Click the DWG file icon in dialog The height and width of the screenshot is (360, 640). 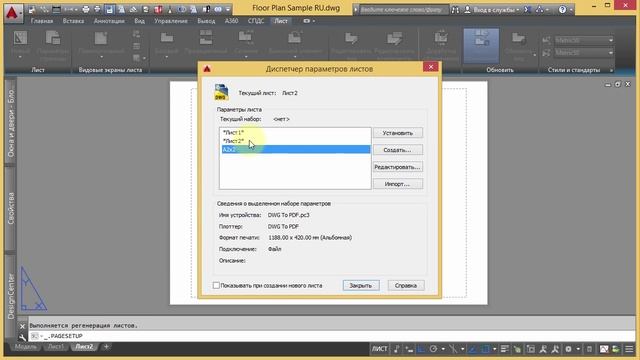click(221, 92)
